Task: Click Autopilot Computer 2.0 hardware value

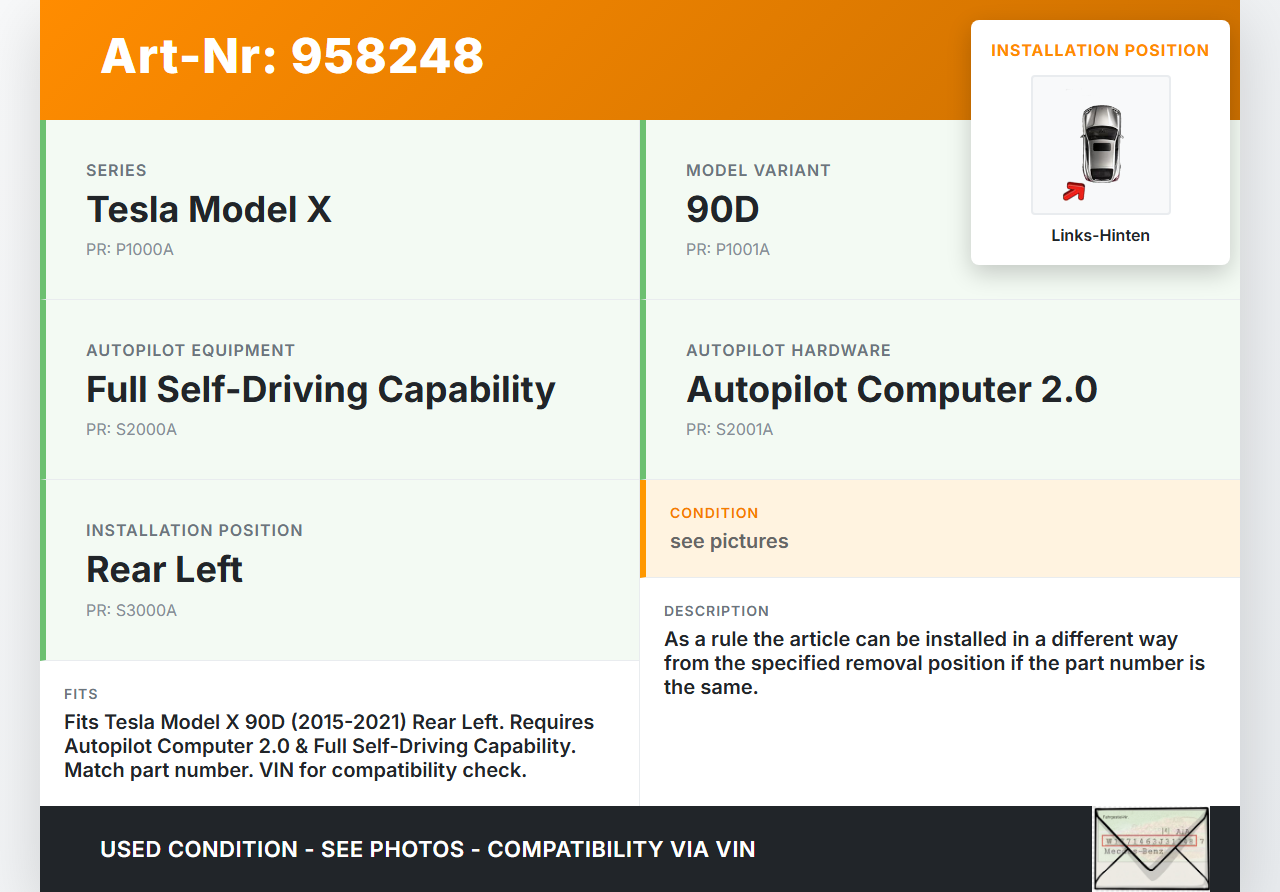Action: [891, 390]
